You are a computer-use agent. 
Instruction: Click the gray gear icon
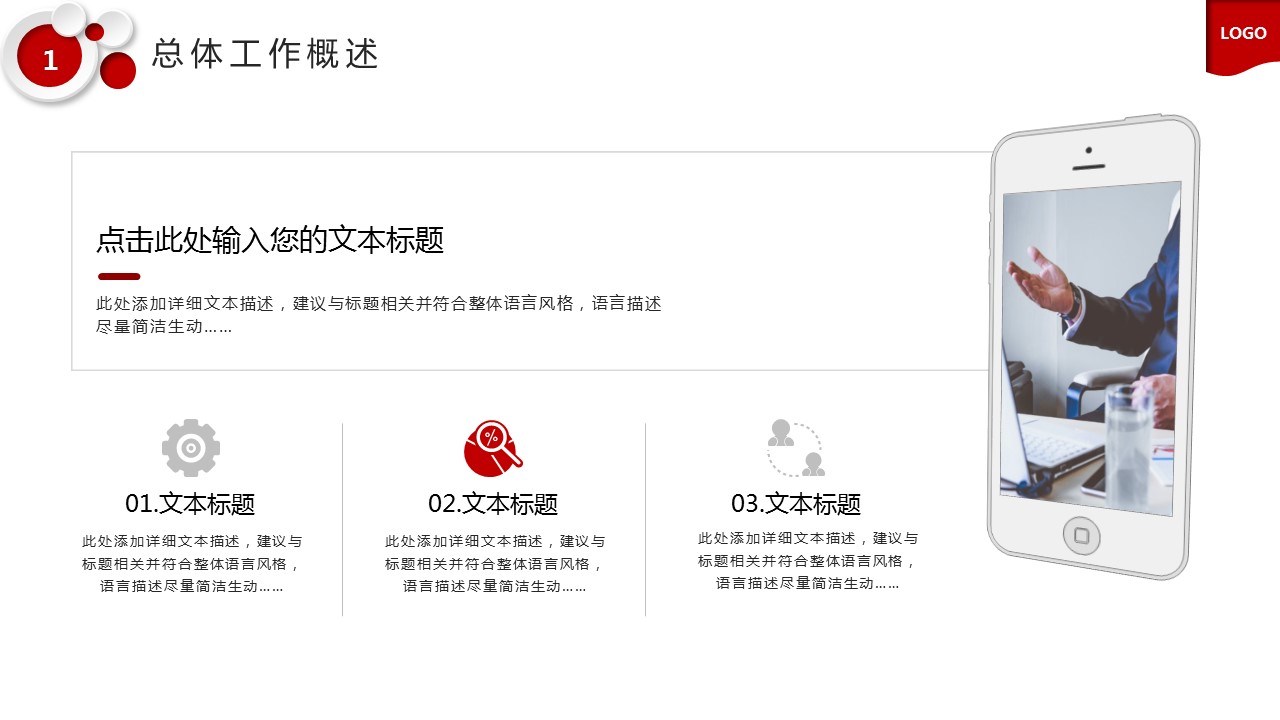pyautogui.click(x=191, y=447)
